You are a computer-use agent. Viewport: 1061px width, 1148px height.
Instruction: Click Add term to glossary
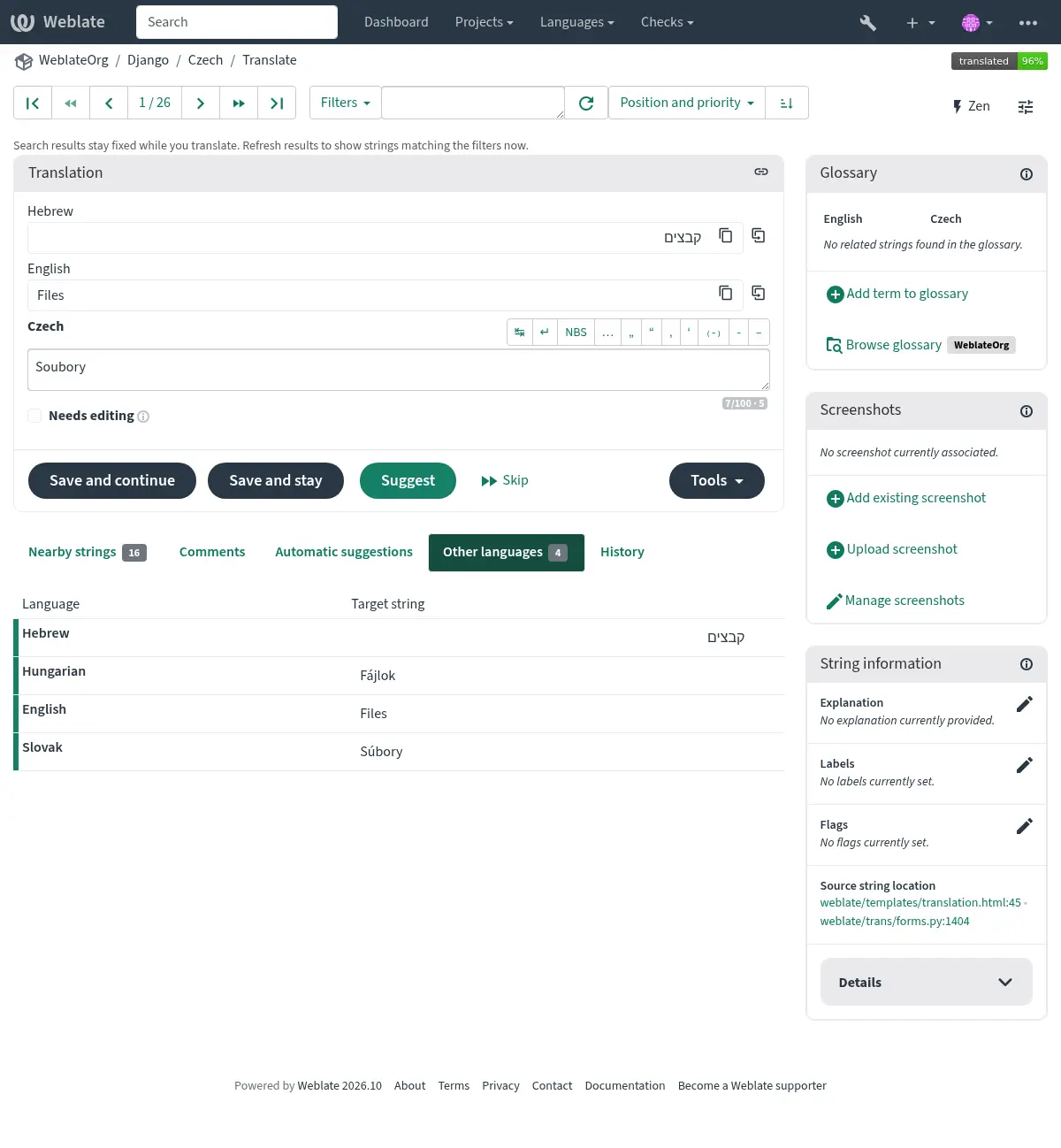click(897, 294)
